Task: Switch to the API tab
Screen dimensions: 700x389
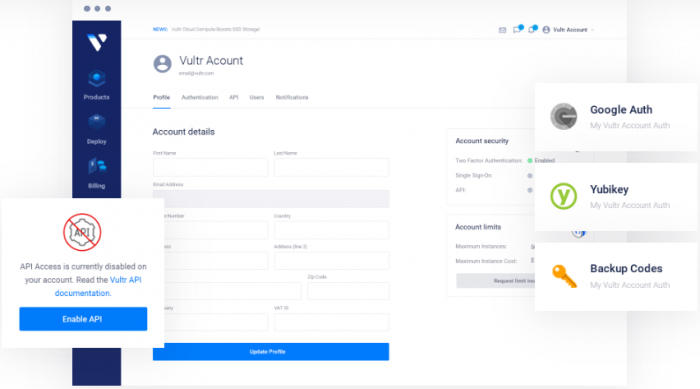Action: click(x=233, y=97)
